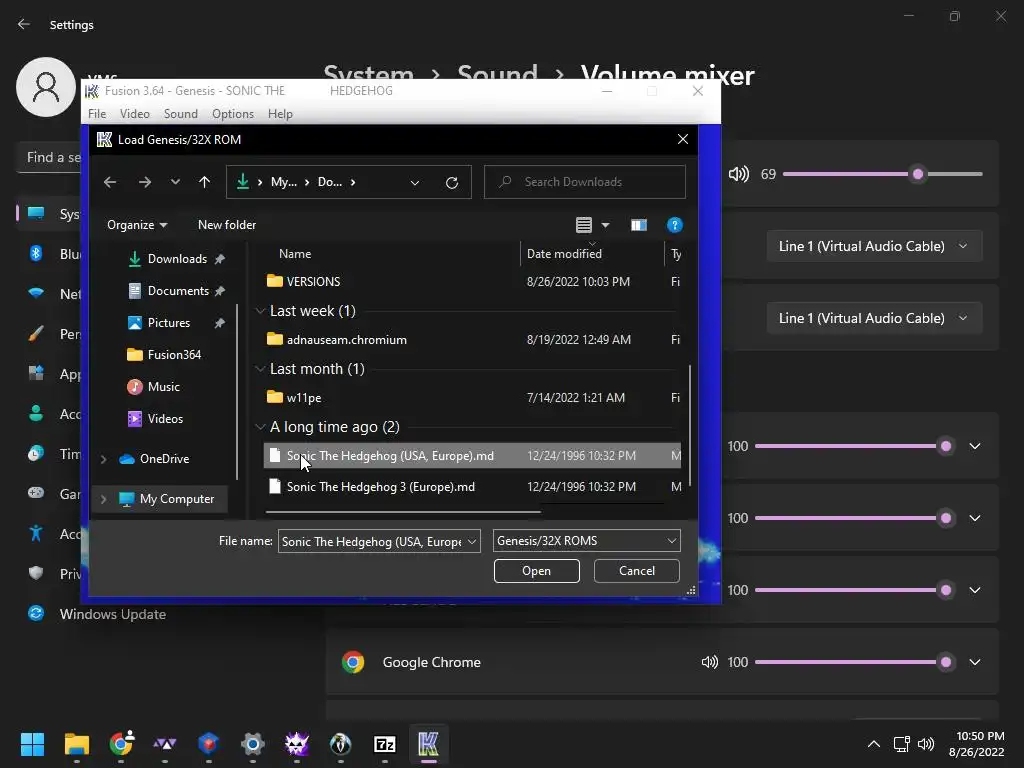This screenshot has height=768, width=1024.
Task: Click the Search Downloads field
Action: (x=584, y=182)
